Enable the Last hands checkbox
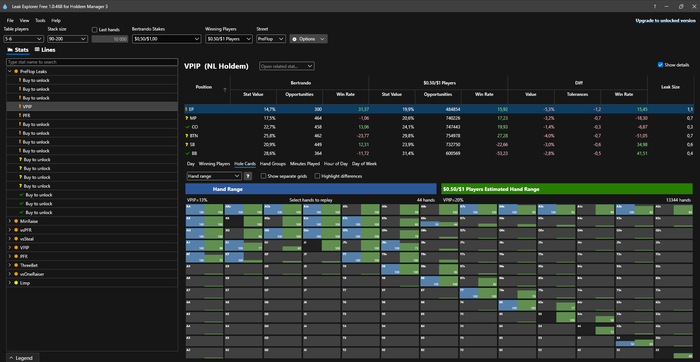The image size is (700, 362). click(x=95, y=30)
